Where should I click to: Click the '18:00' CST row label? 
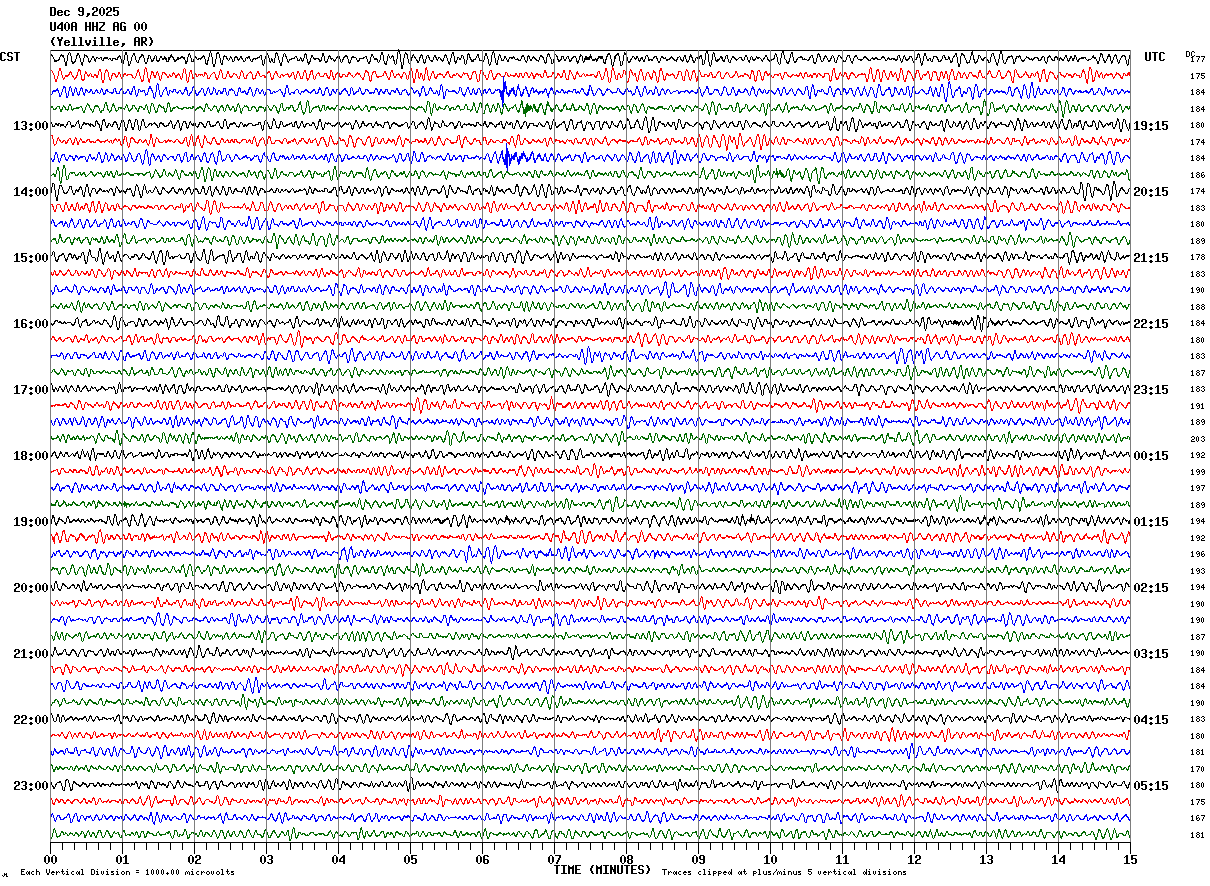click(x=30, y=456)
